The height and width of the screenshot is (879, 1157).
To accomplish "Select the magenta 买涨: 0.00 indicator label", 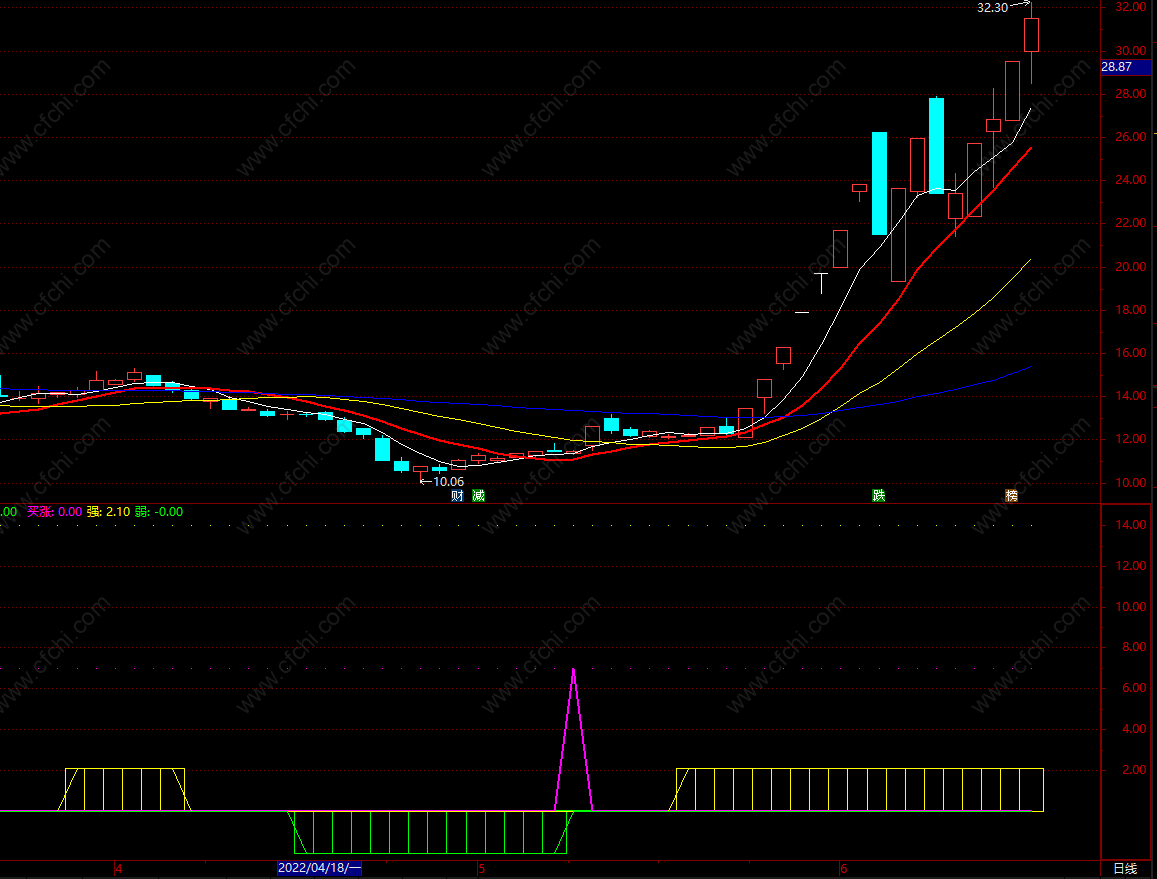I will point(55,511).
